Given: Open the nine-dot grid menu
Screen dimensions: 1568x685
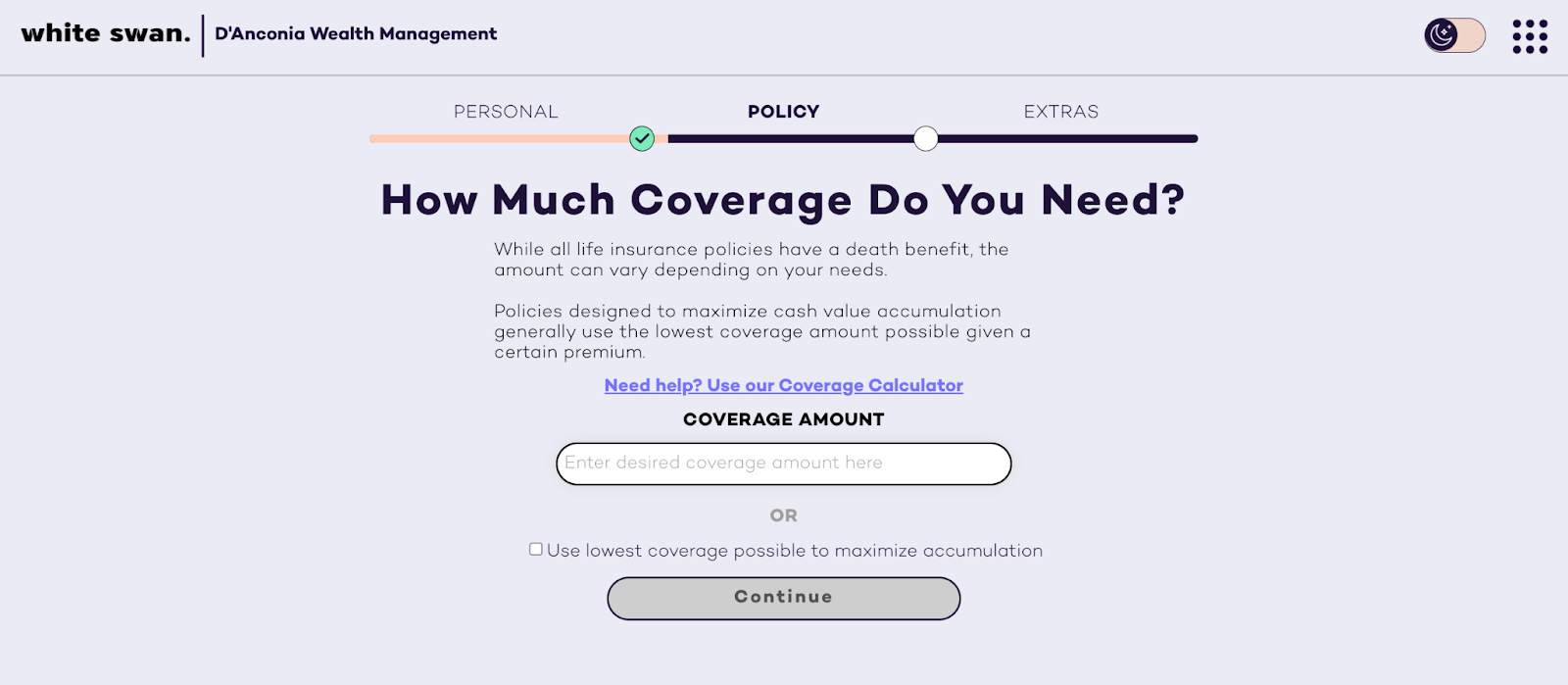Looking at the screenshot, I should [x=1529, y=36].
